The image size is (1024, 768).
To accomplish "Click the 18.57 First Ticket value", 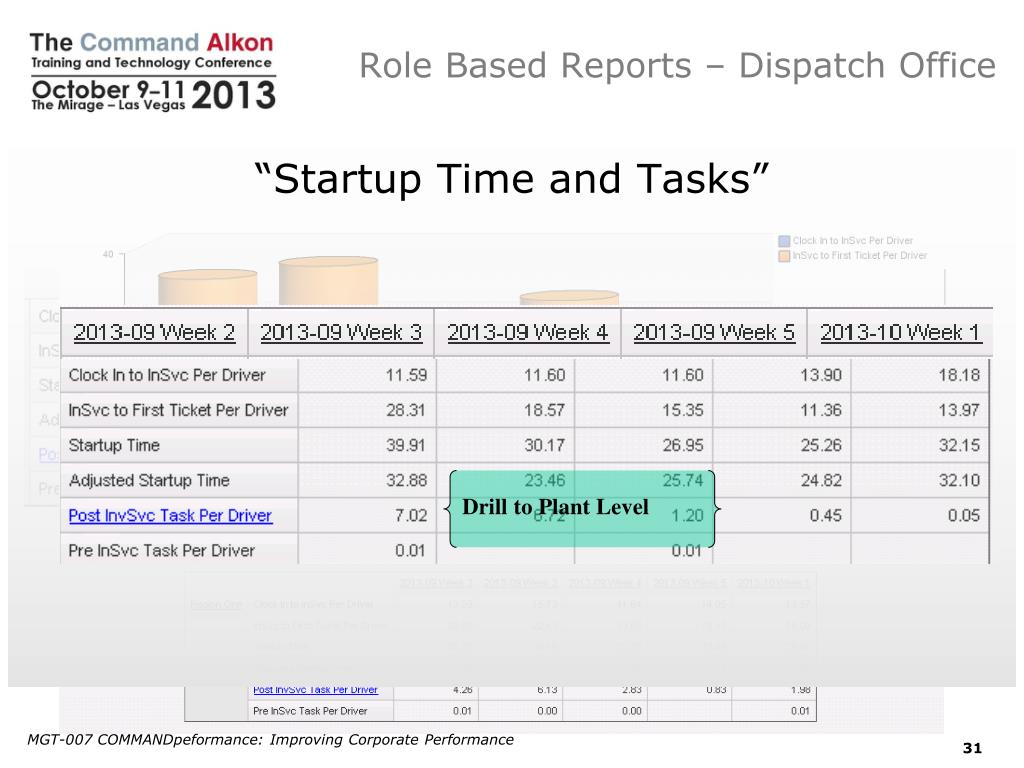I will (544, 410).
